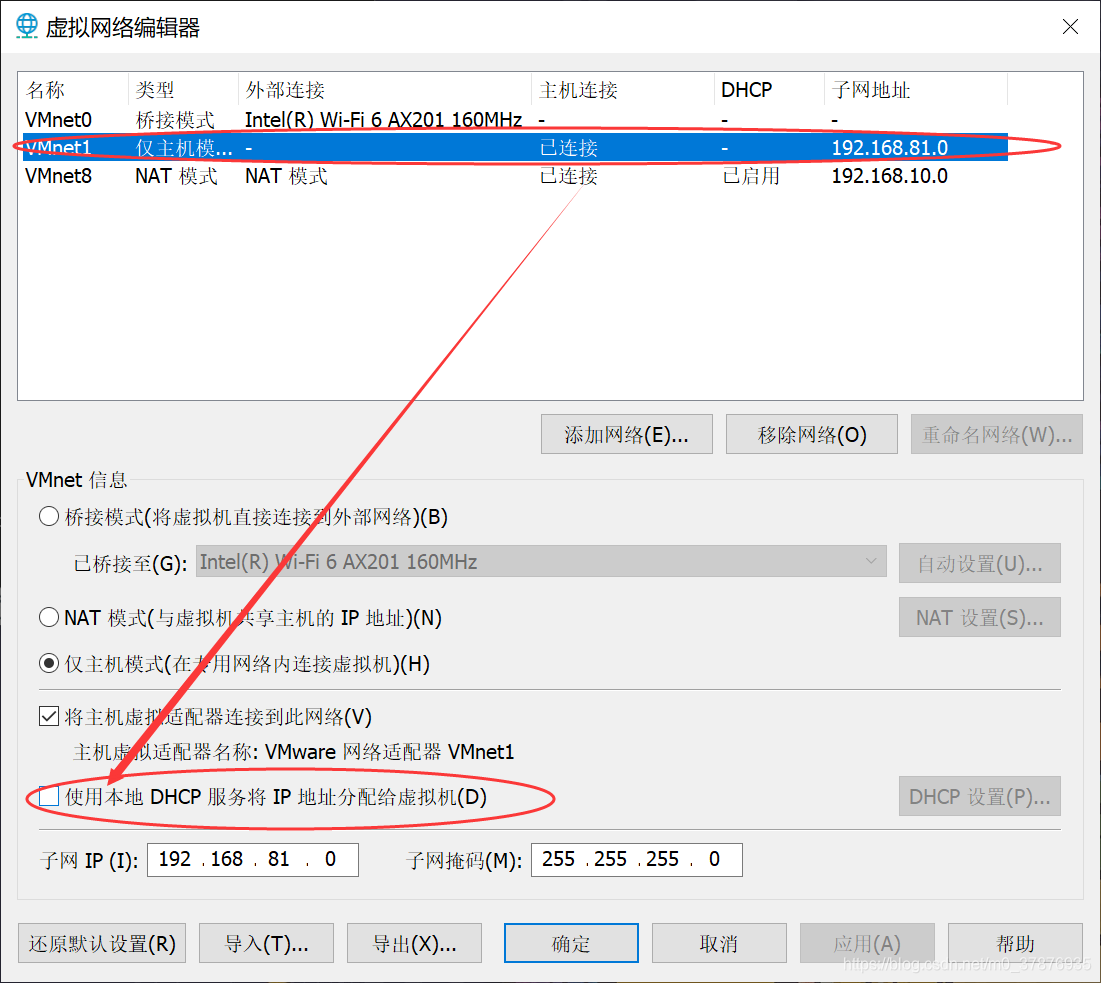
Task: Click the 移除网络(O) button
Action: pyautogui.click(x=812, y=435)
